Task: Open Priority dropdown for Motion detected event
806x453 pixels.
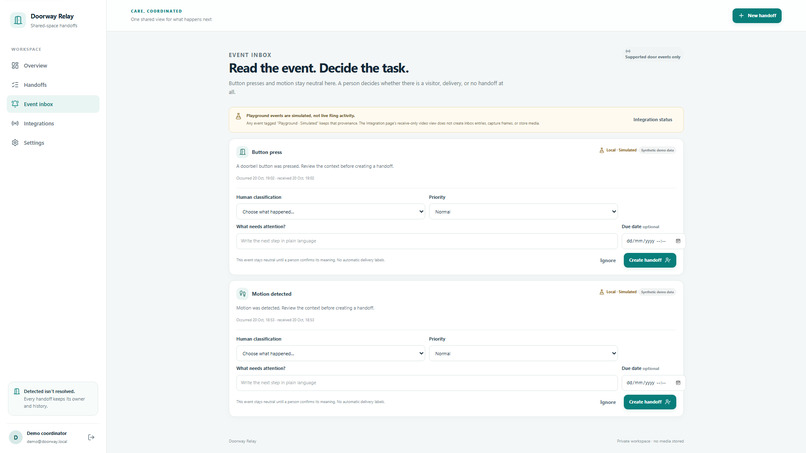Action: tap(523, 354)
